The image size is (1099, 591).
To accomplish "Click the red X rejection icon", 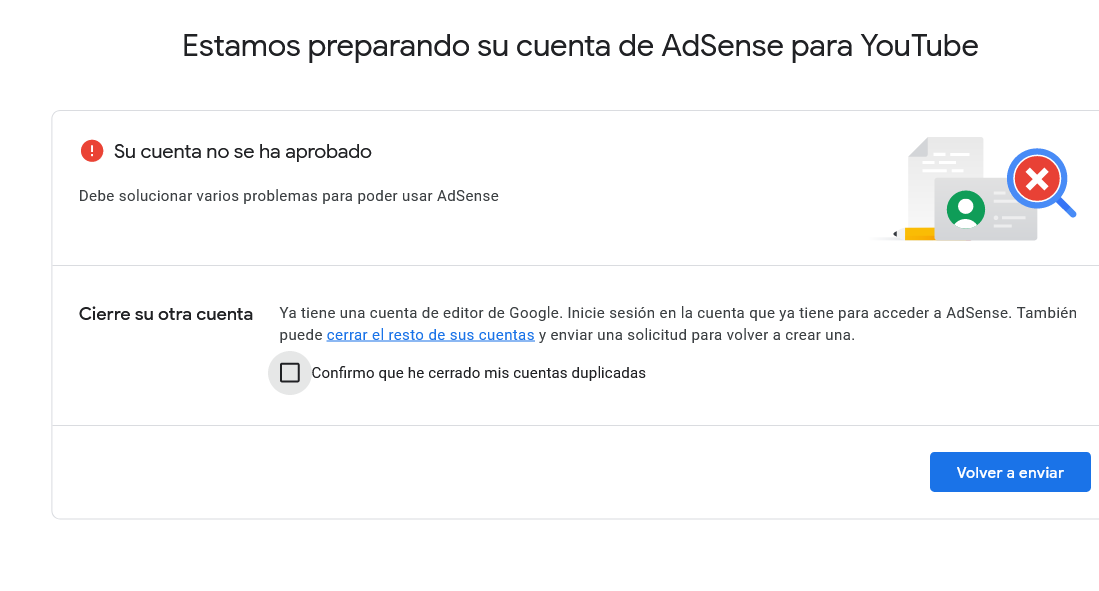I will pyautogui.click(x=1037, y=179).
